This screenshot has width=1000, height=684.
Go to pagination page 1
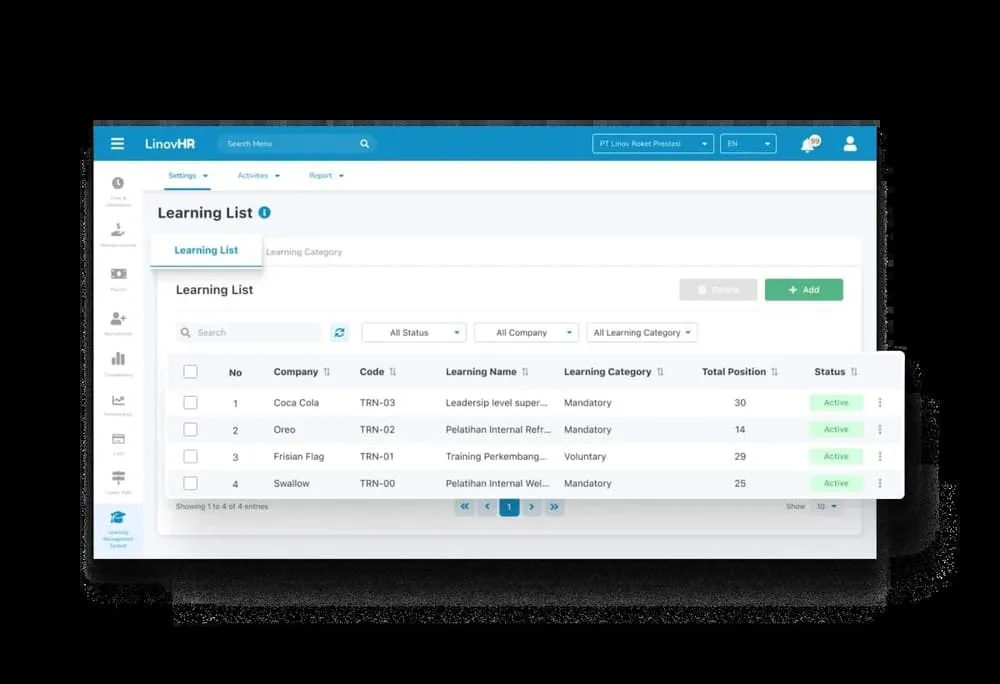[509, 507]
